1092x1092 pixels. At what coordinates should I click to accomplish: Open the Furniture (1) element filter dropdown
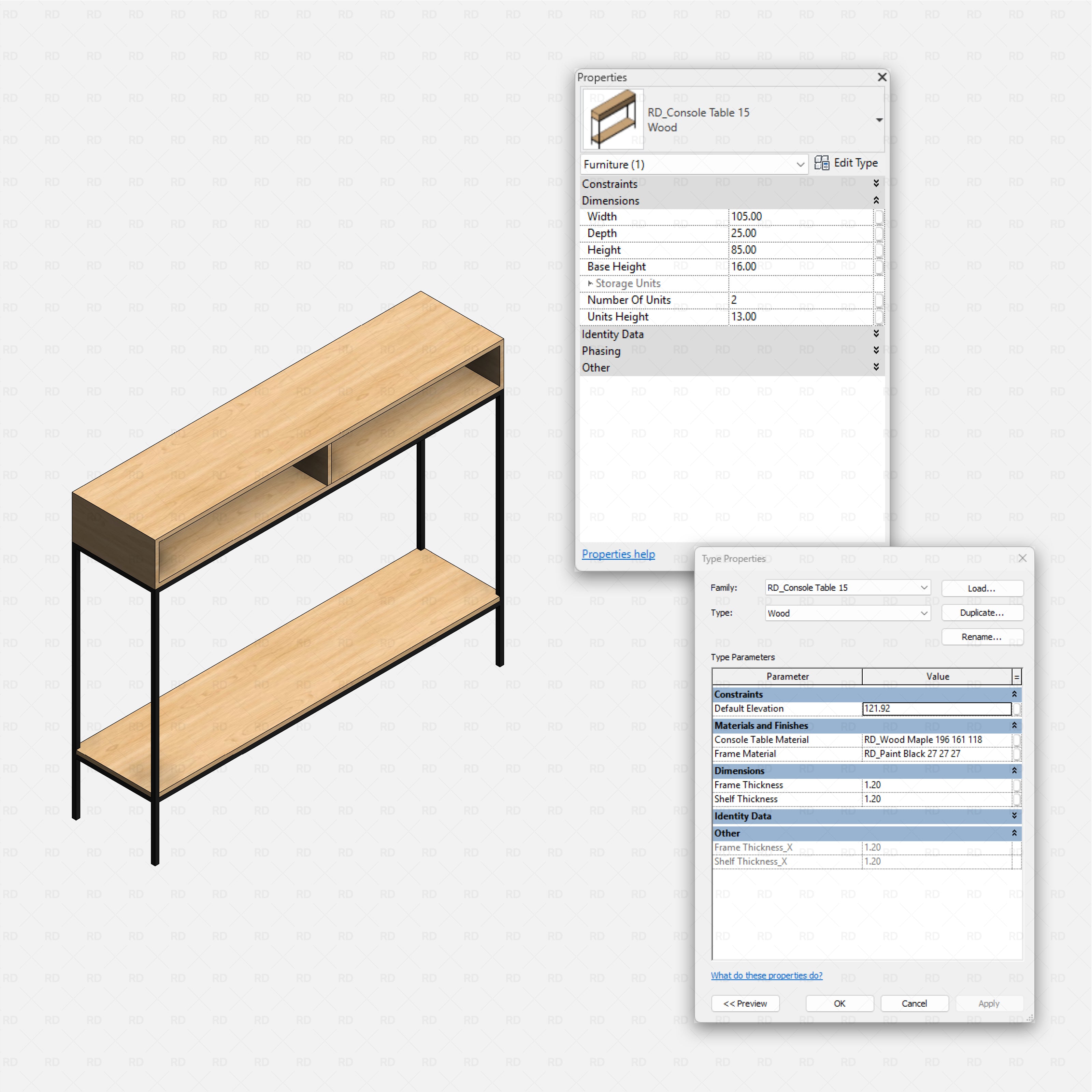[x=800, y=164]
